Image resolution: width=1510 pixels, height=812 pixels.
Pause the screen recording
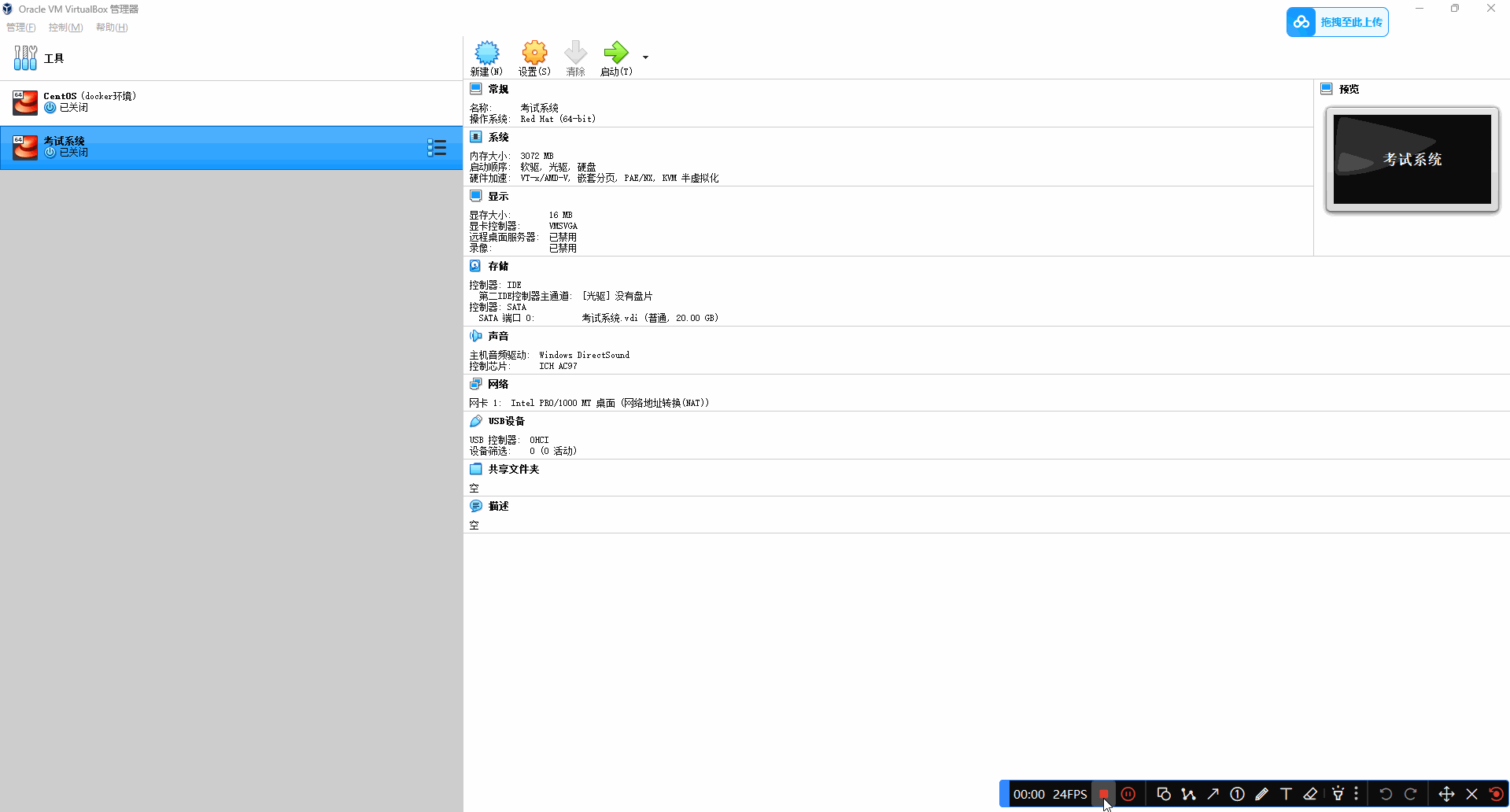(x=1128, y=794)
